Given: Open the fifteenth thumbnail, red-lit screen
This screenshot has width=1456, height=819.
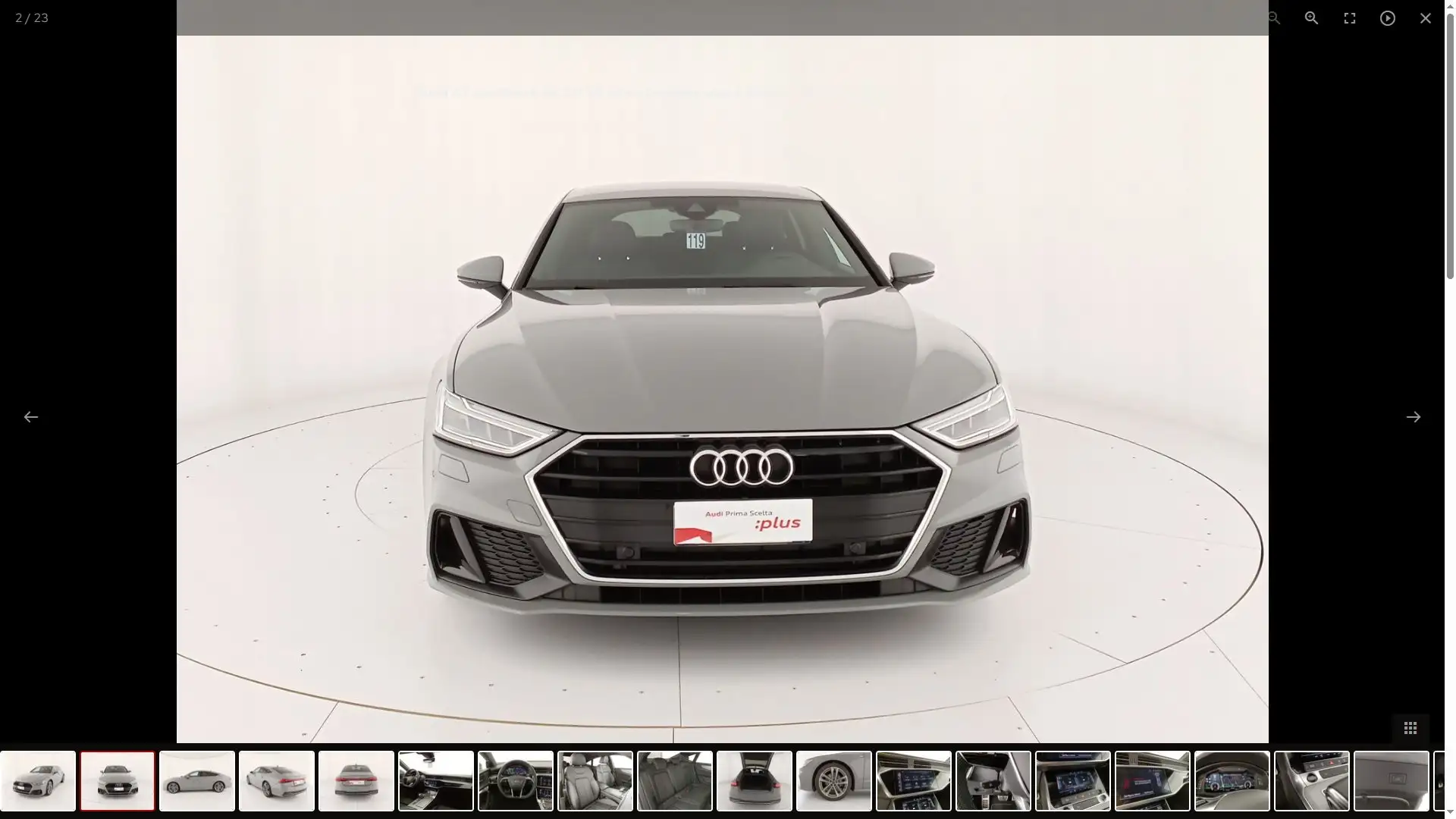Looking at the screenshot, I should pyautogui.click(x=1153, y=781).
